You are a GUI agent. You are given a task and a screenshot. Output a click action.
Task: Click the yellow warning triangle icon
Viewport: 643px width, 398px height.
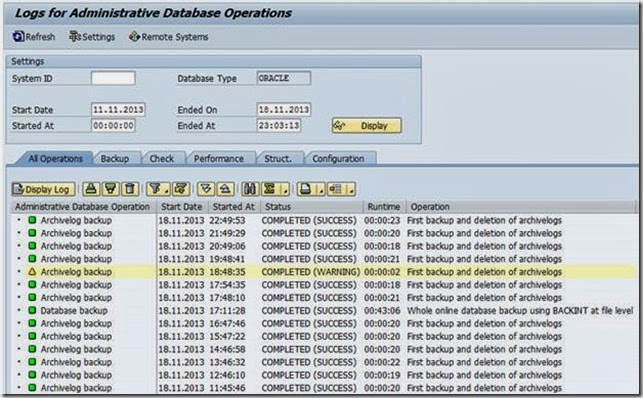pos(32,271)
